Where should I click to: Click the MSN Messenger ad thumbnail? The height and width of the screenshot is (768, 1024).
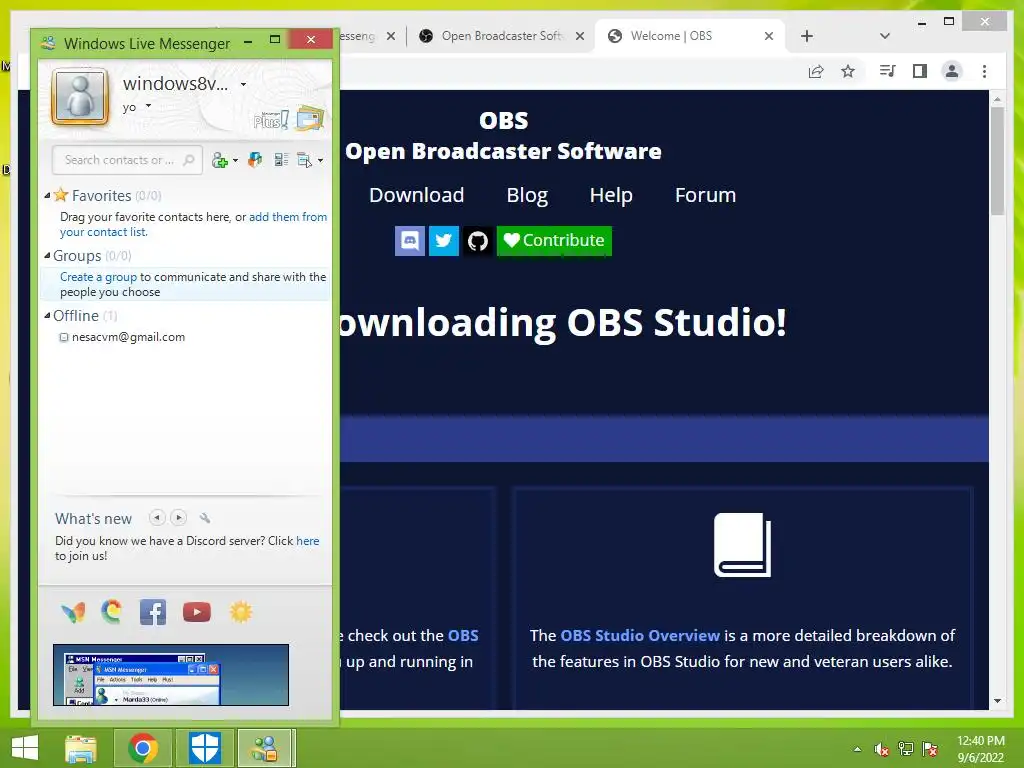(171, 675)
